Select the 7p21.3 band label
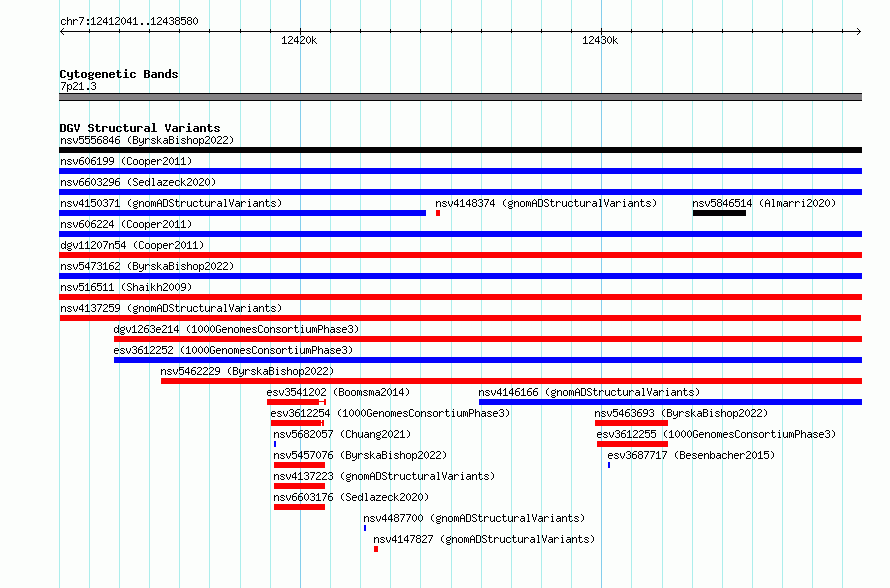 [x=78, y=86]
